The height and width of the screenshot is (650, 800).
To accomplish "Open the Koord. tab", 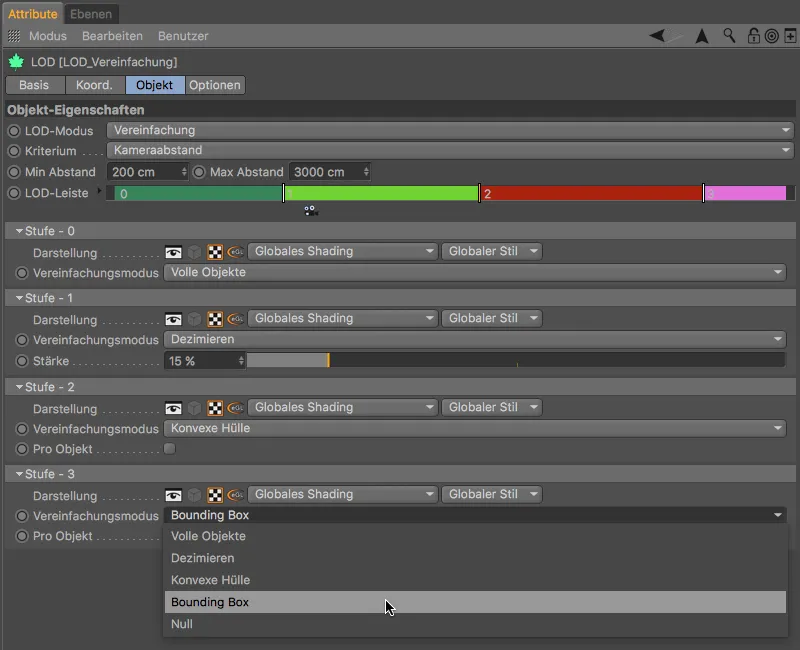I will click(94, 85).
